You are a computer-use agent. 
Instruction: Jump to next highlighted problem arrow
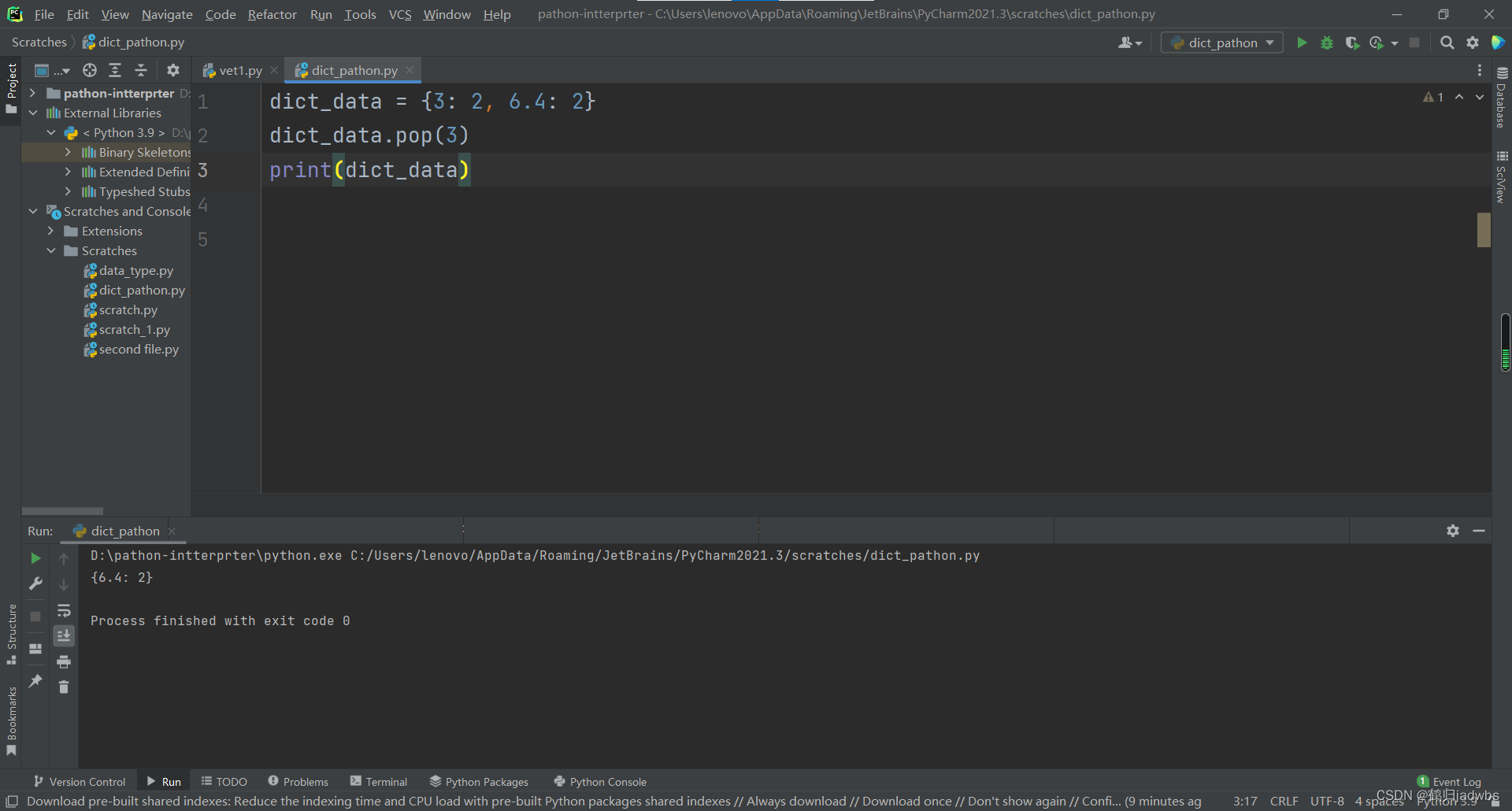[1480, 97]
